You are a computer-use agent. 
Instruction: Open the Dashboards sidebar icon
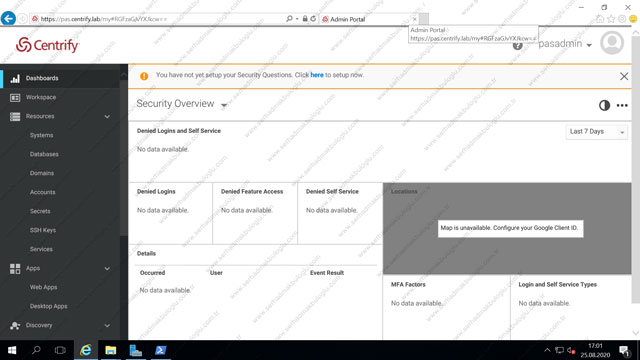(x=15, y=78)
